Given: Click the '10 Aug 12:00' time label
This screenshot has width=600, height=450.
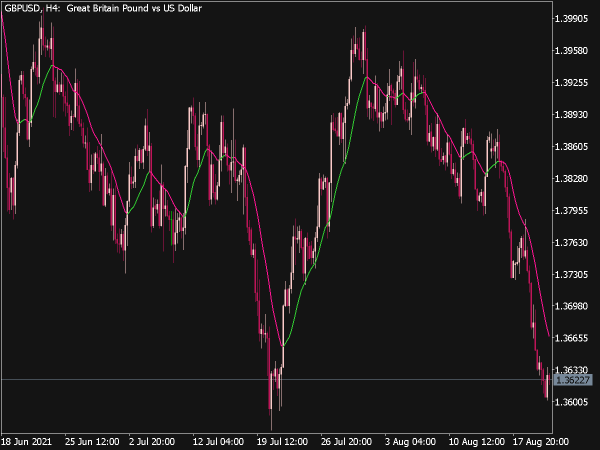Looking at the screenshot, I should 476,442.
